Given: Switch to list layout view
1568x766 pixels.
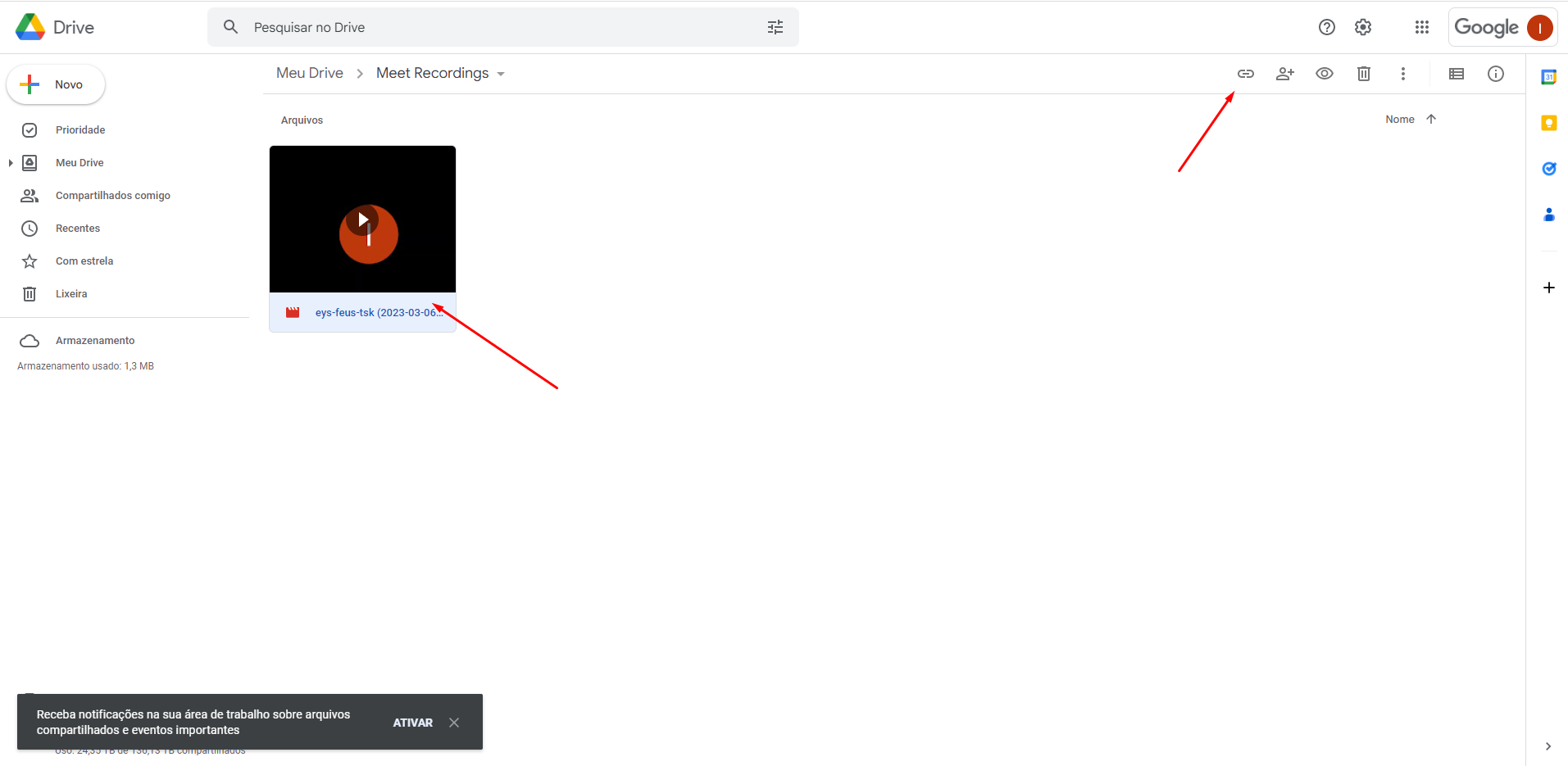Looking at the screenshot, I should (x=1457, y=74).
